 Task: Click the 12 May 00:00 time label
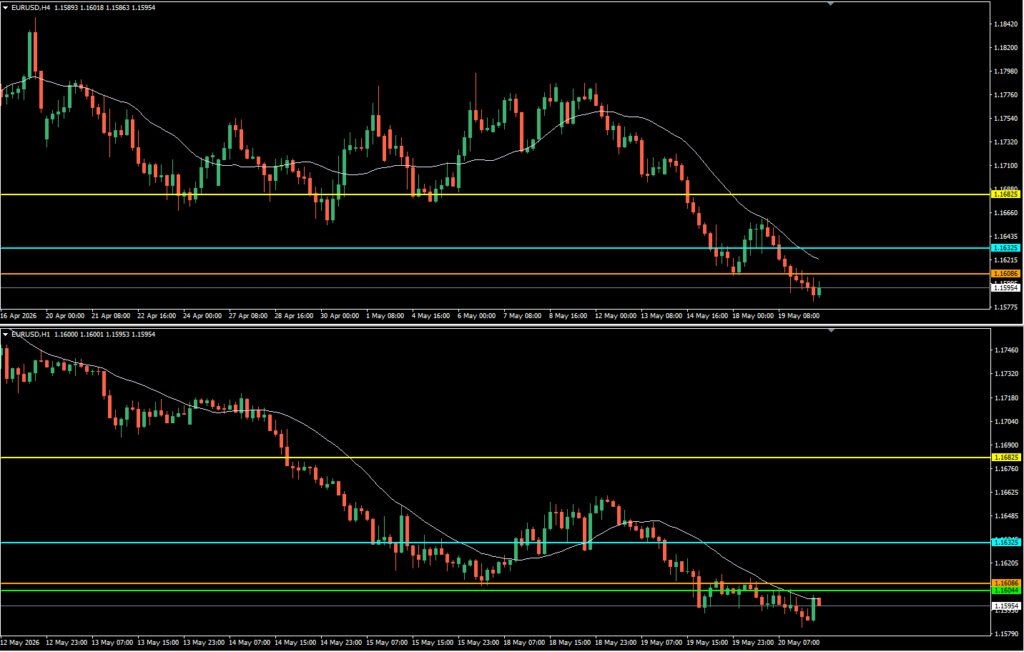click(x=615, y=315)
